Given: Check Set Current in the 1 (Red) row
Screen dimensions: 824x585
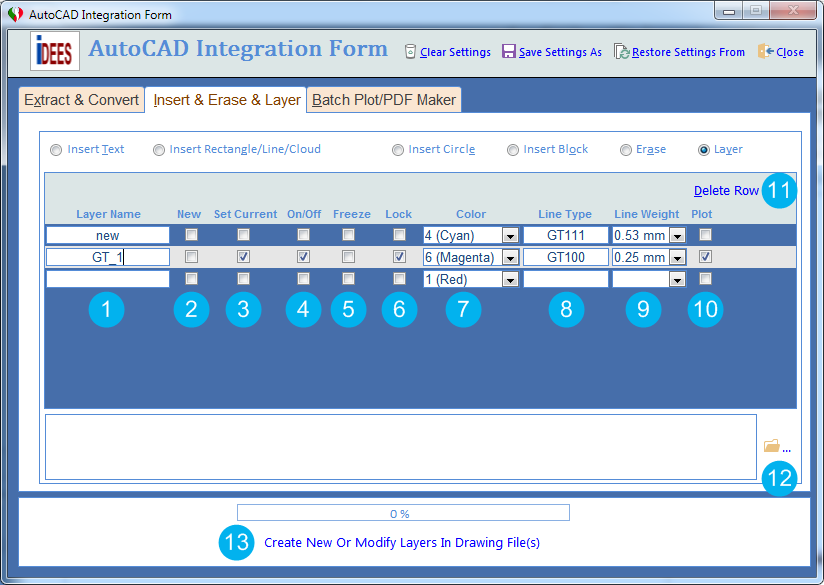Looking at the screenshot, I should tap(243, 279).
